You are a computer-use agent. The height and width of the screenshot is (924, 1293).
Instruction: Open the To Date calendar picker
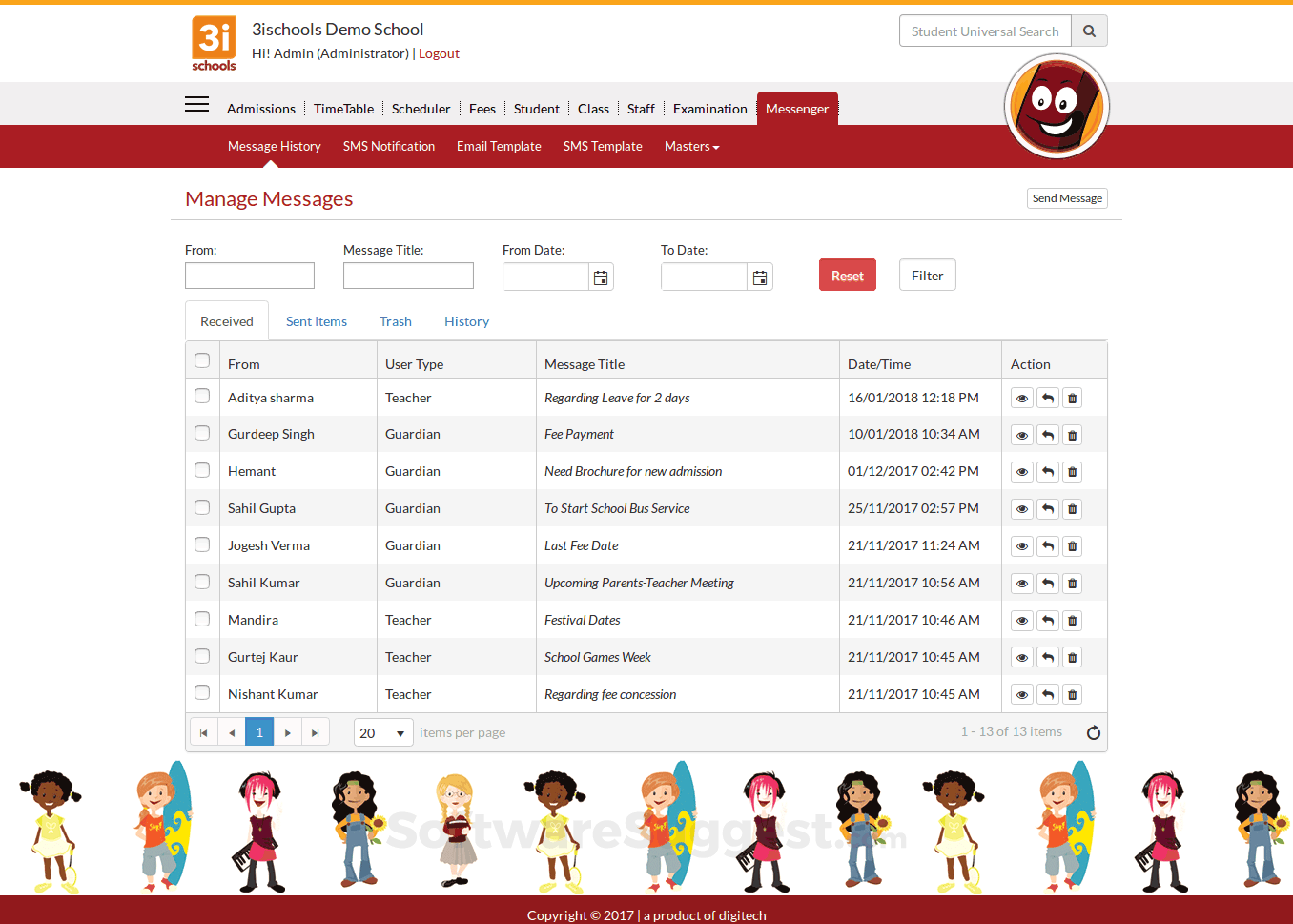760,277
